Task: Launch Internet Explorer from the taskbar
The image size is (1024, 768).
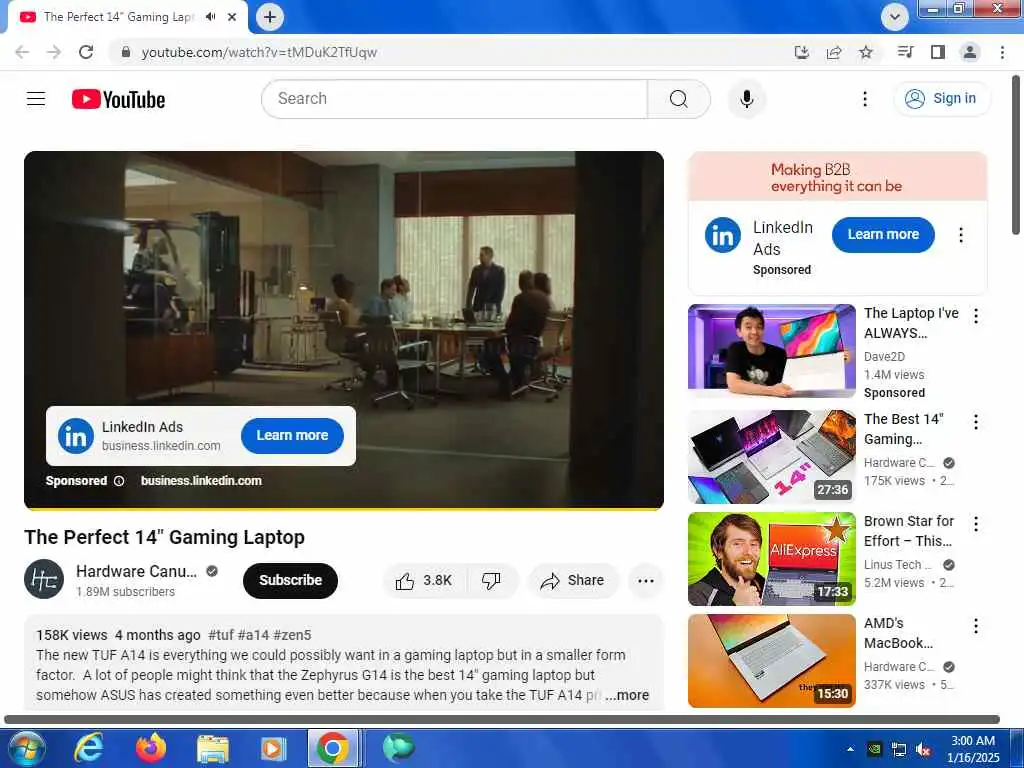Action: (x=88, y=748)
